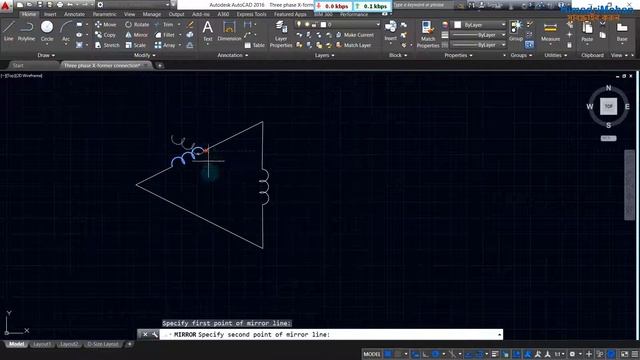Toggle MODEL space in status bar
640x360 pixels.
[371, 354]
